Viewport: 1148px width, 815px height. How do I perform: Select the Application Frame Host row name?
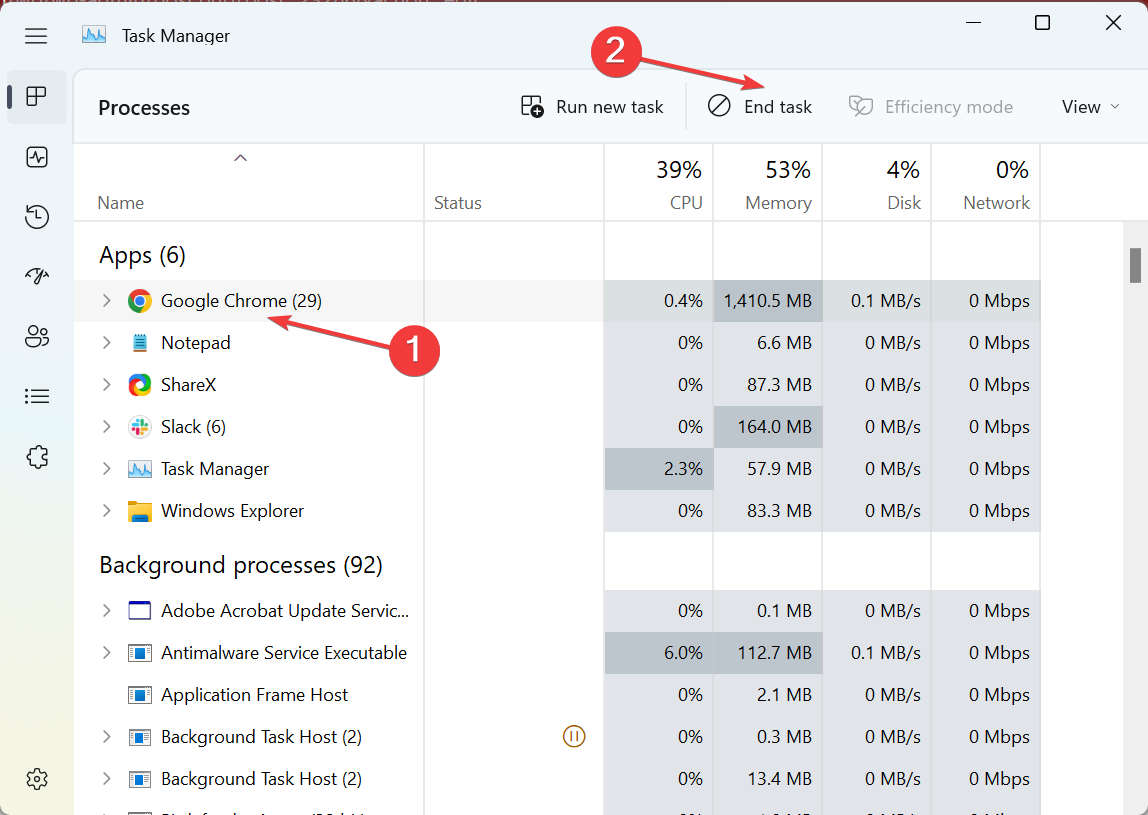click(x=255, y=695)
